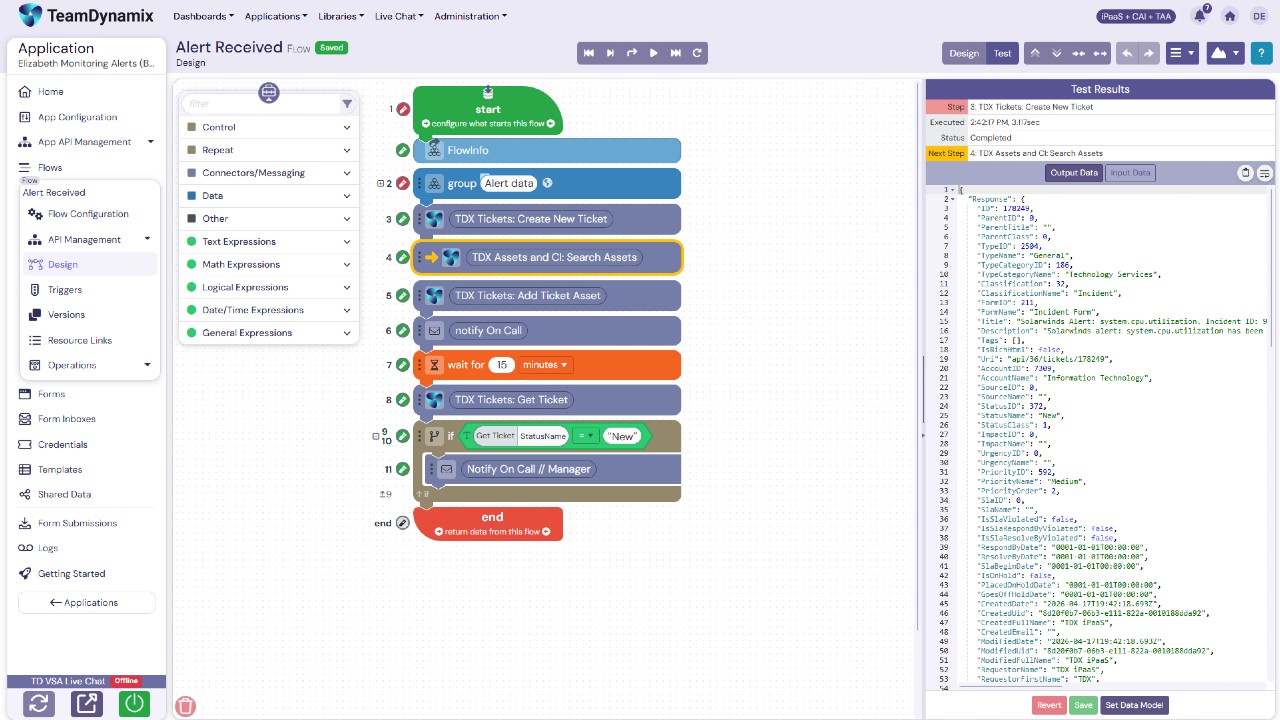Image resolution: width=1280 pixels, height=720 pixels.
Task: Click red edit pencil for step 1
Action: [x=402, y=109]
